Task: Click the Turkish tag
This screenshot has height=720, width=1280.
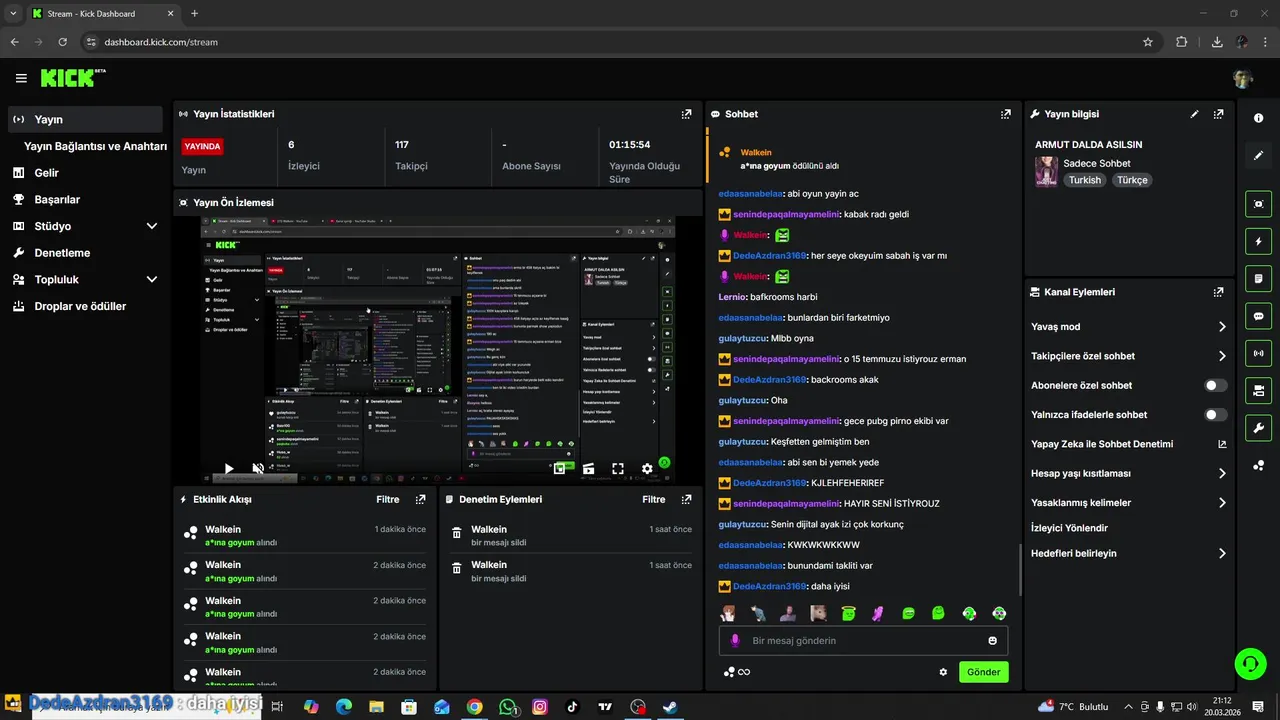Action: (1084, 180)
